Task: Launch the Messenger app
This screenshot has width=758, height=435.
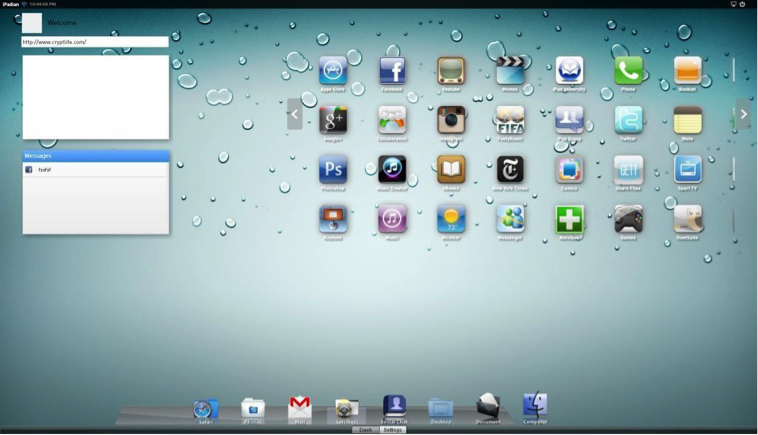Action: point(510,219)
